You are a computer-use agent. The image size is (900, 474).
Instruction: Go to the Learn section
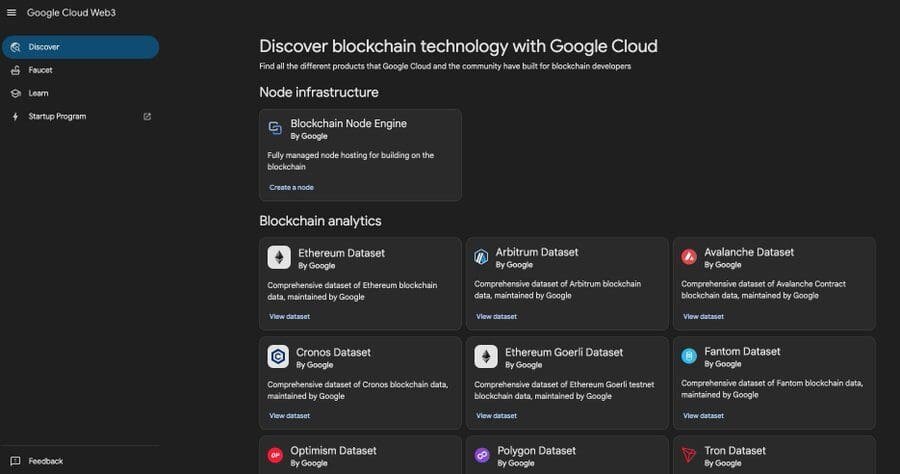coord(38,93)
